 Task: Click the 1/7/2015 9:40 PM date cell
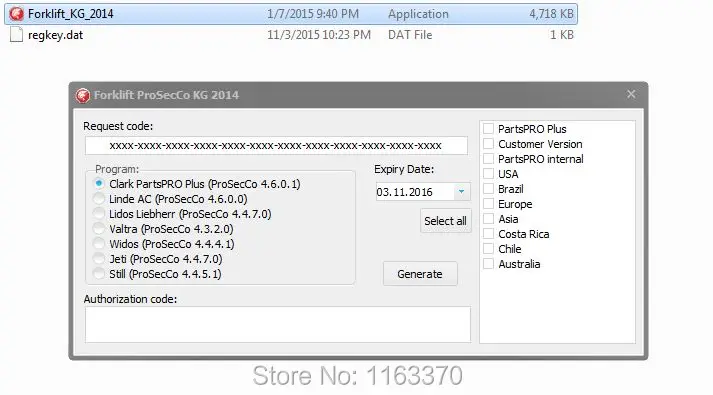tap(313, 14)
